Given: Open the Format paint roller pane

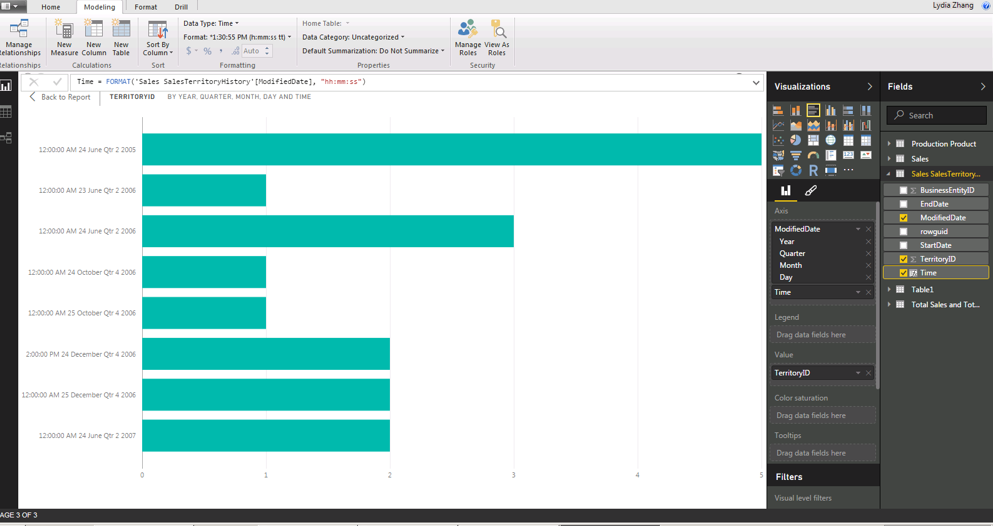Looking at the screenshot, I should (811, 190).
